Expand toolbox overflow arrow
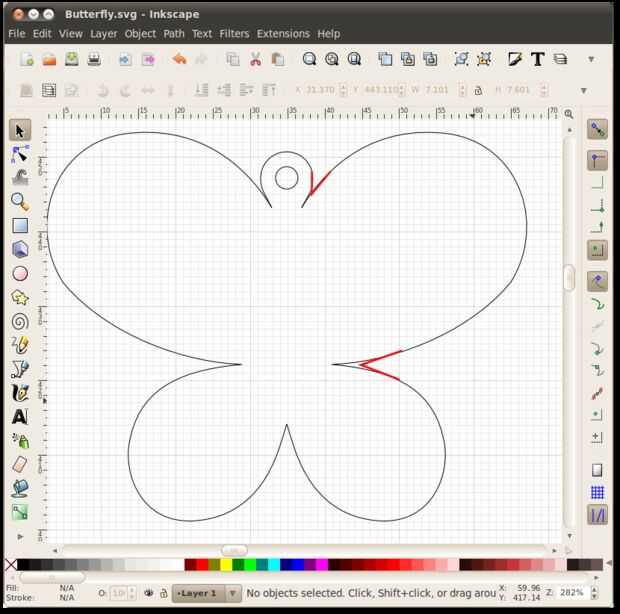Viewport: 620px width, 614px height. 21,537
